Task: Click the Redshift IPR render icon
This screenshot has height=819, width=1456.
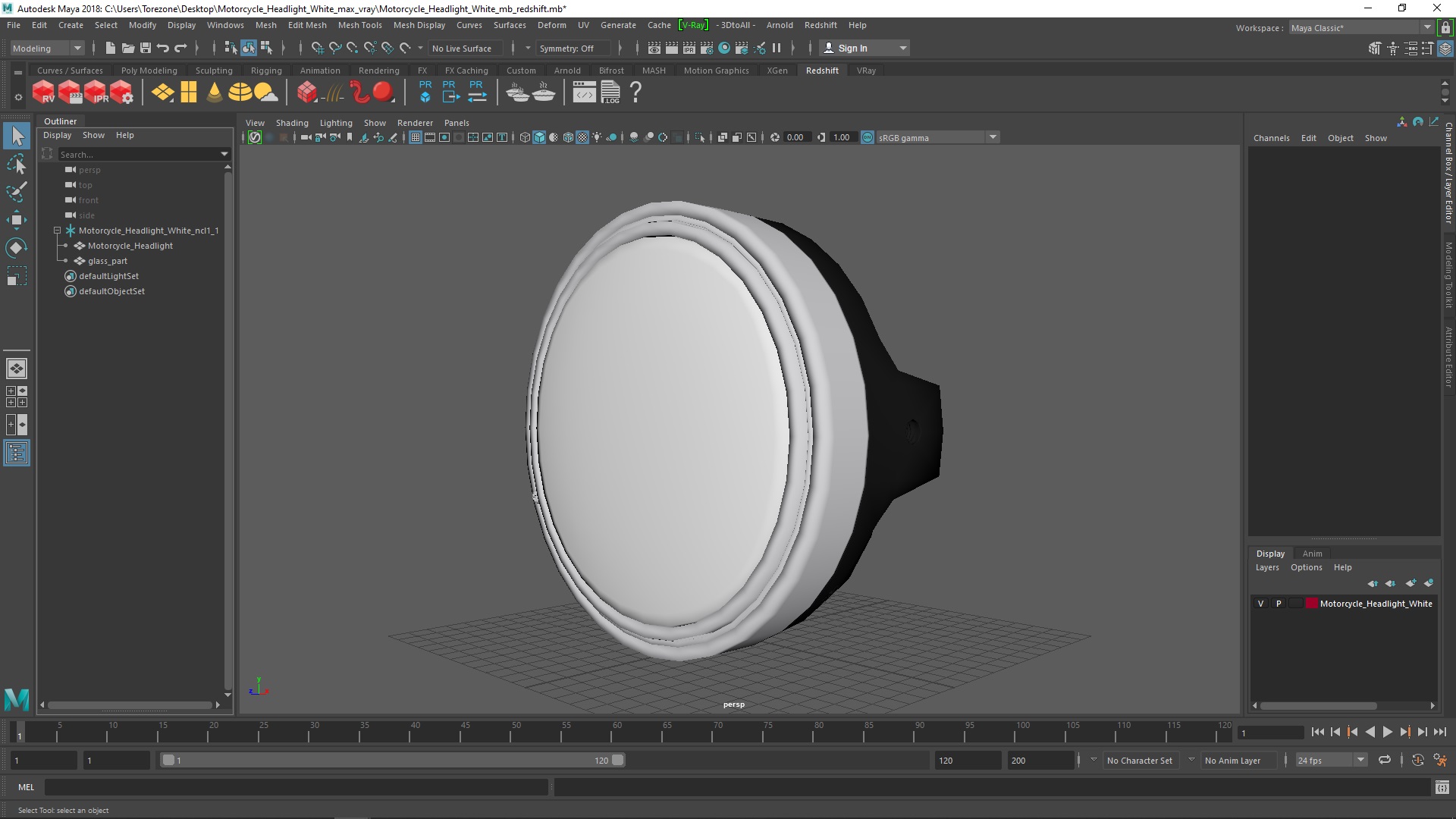Action: click(x=96, y=93)
